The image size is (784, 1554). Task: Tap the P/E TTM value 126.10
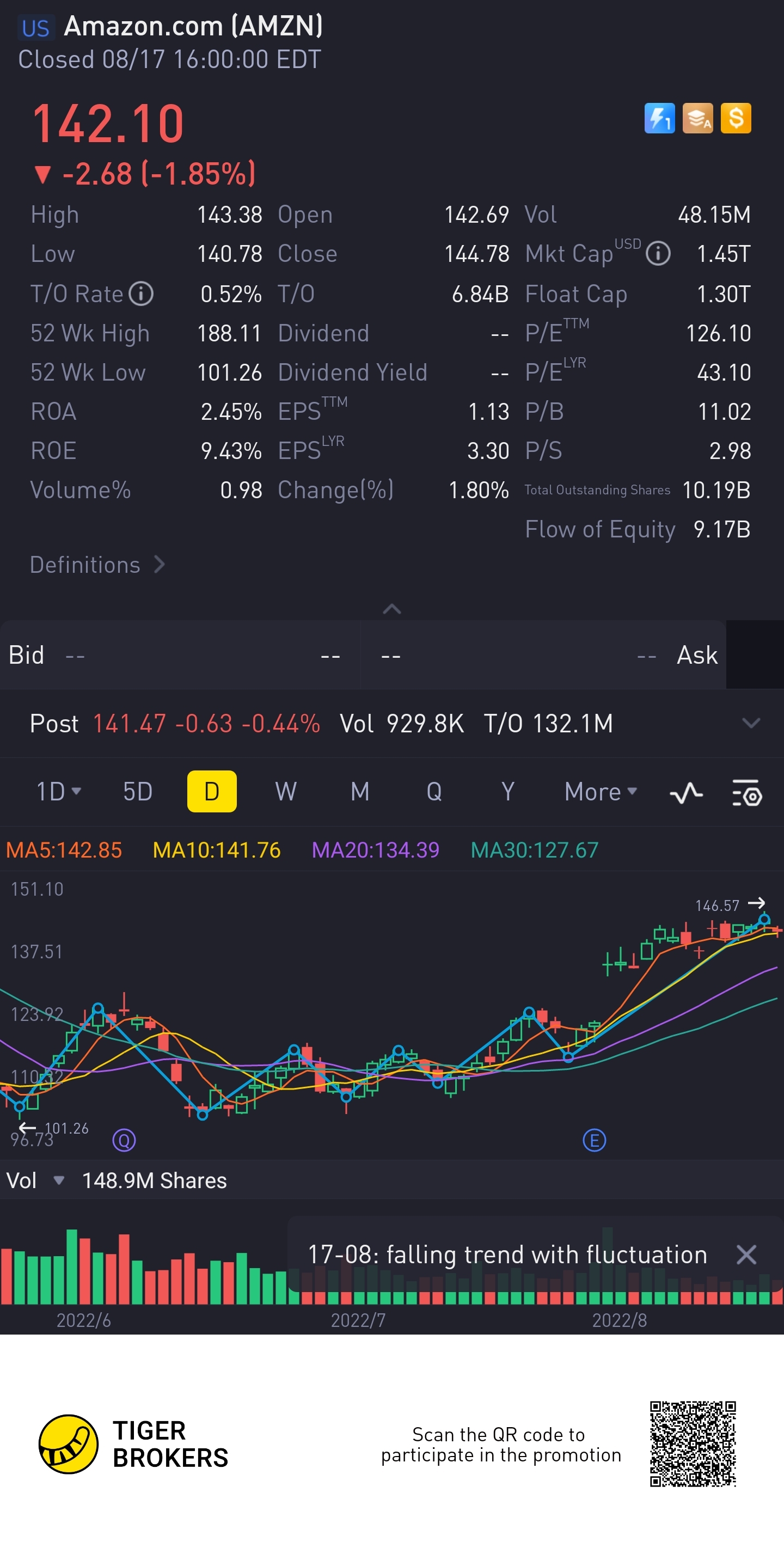(718, 333)
